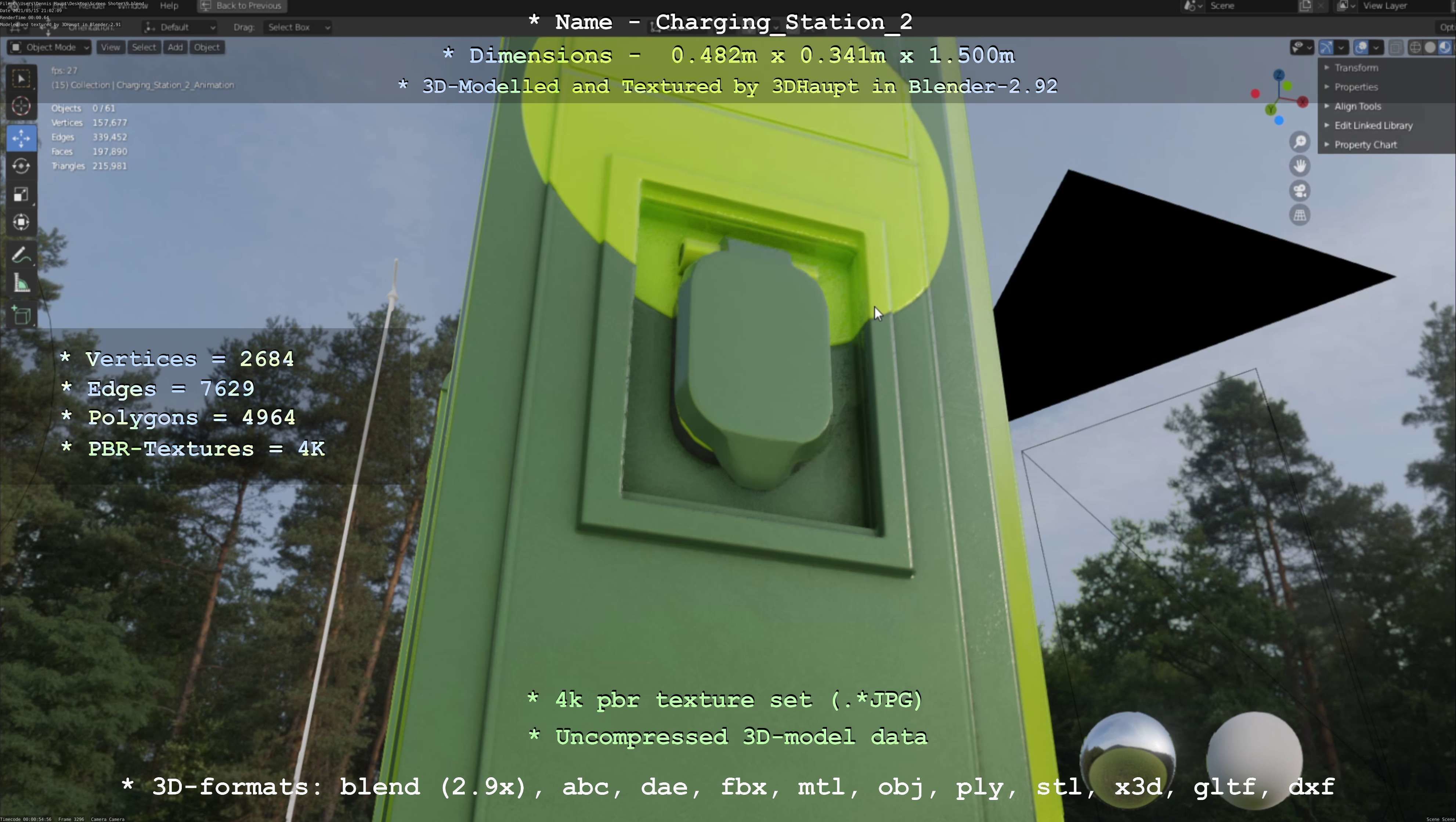Screen dimensions: 1456x822
Task: Click the 'Triangles 215,981' statistic
Action: tap(89, 166)
